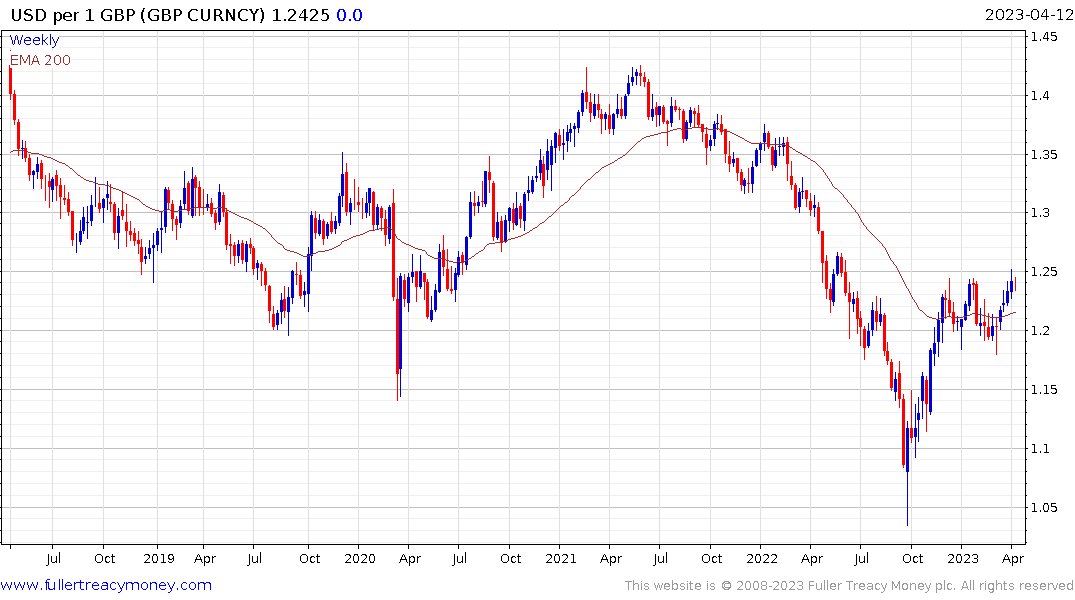Click the blue change value 0.0

click(349, 15)
